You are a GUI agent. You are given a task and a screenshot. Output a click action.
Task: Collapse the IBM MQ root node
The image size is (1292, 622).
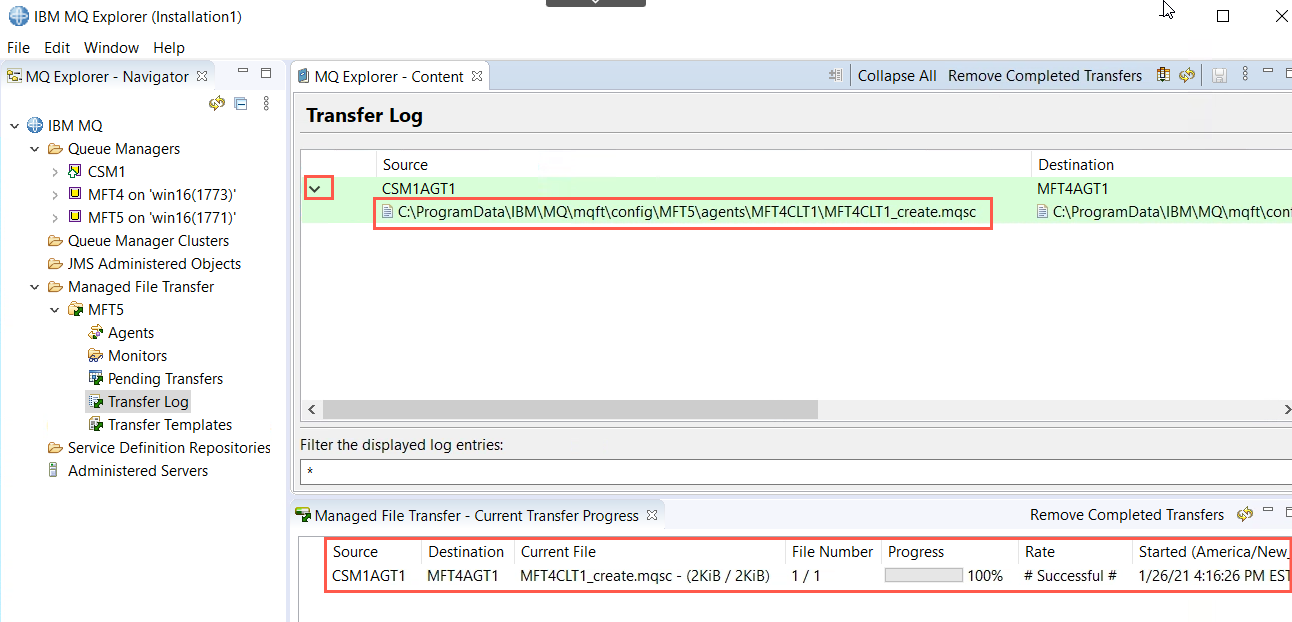[x=15, y=126]
